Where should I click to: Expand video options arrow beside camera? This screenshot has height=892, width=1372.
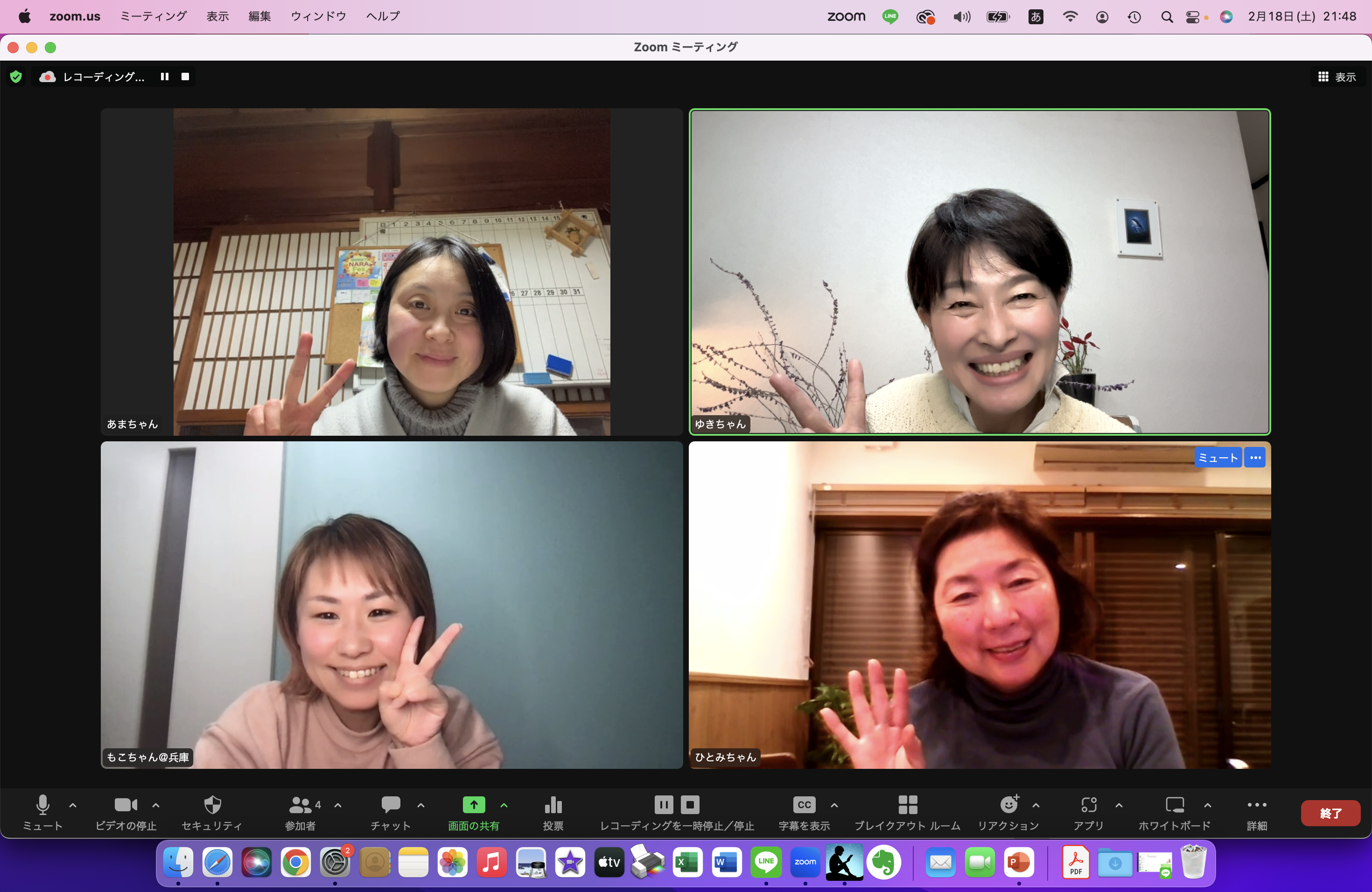(156, 806)
